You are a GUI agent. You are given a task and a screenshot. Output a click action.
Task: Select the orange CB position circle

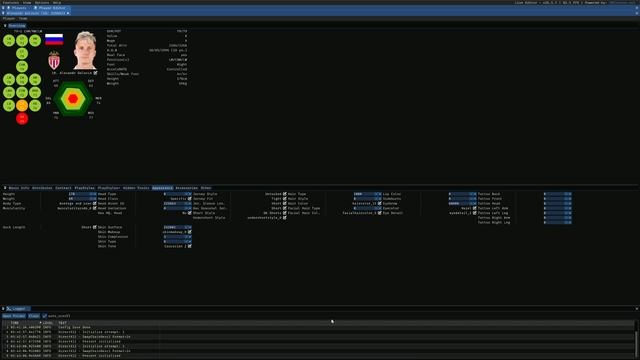coord(22,105)
